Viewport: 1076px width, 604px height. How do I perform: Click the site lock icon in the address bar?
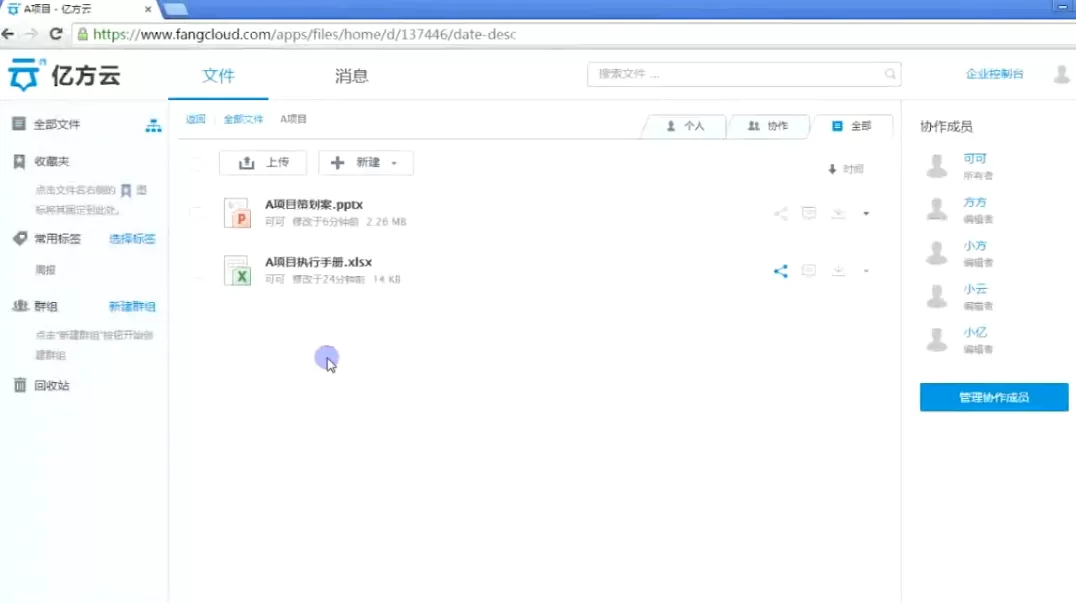click(x=82, y=34)
